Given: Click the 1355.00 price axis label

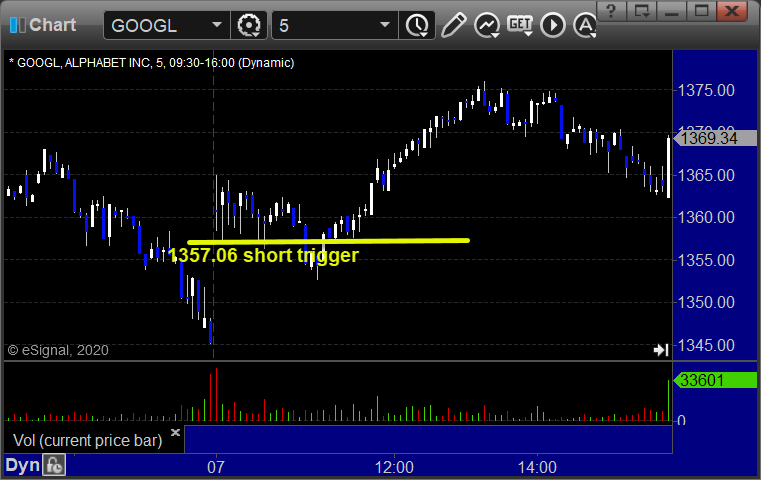Looking at the screenshot, I should tap(706, 260).
